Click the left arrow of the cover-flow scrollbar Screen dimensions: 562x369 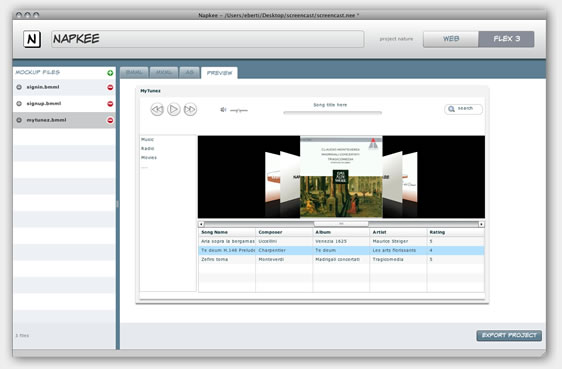(201, 224)
